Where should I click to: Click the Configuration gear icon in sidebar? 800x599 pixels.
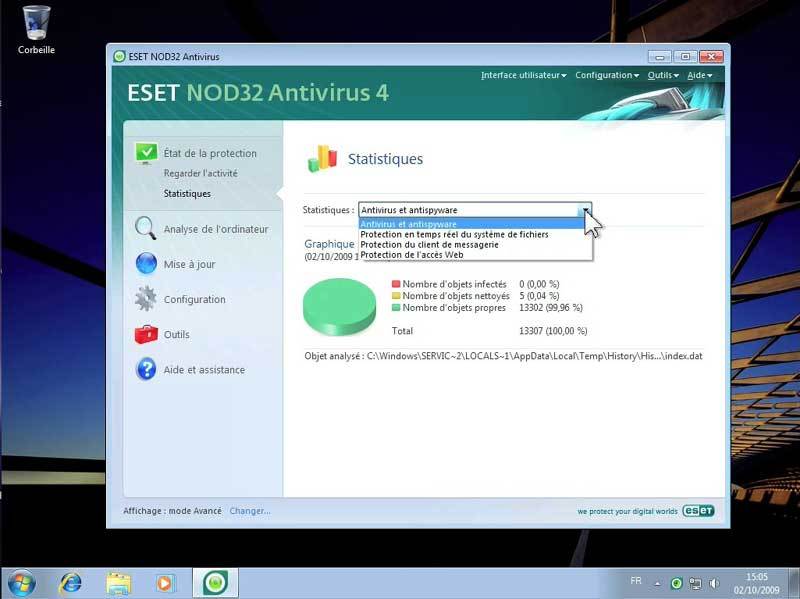coord(146,299)
